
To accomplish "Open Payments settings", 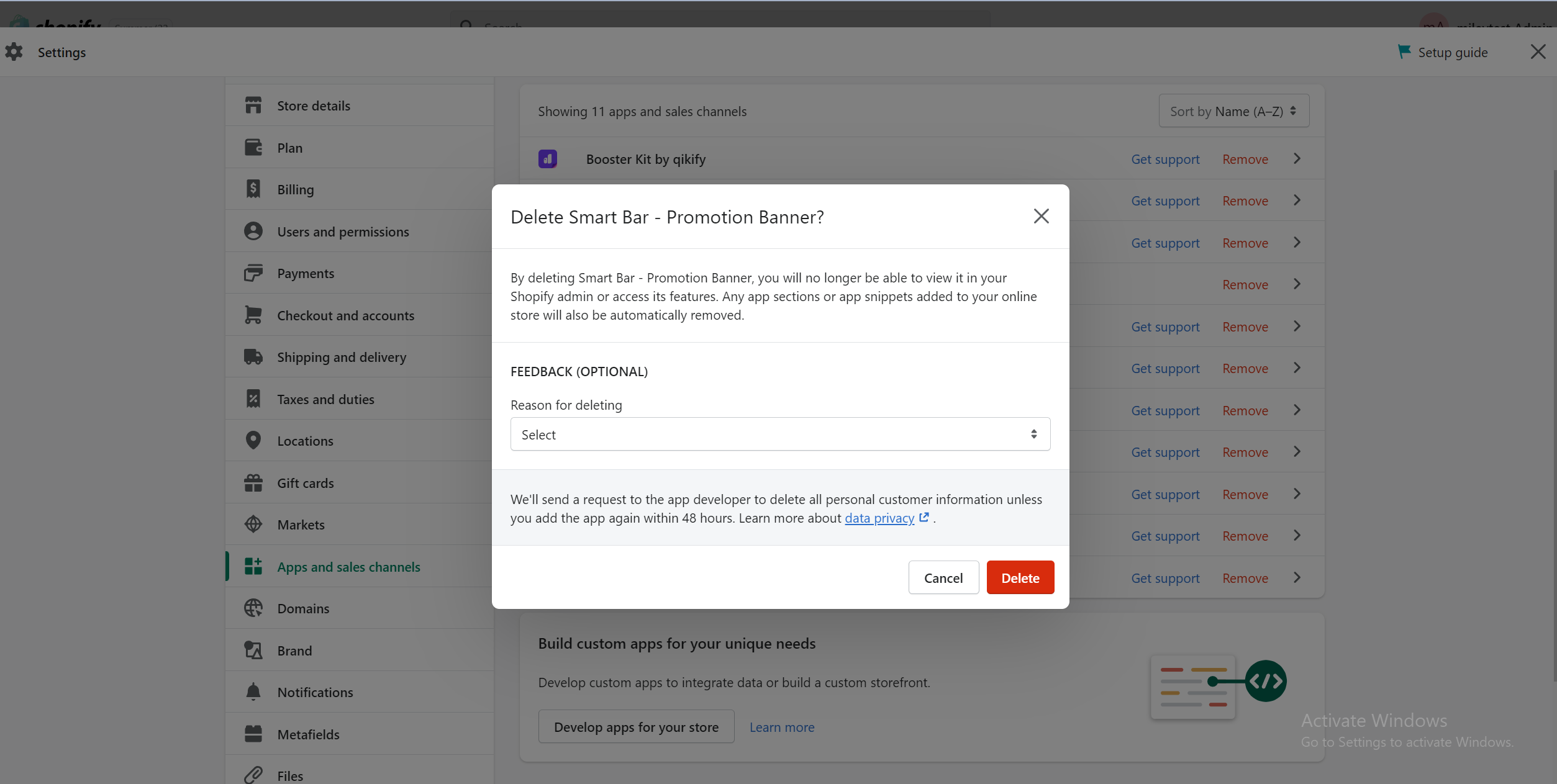I will [x=360, y=273].
